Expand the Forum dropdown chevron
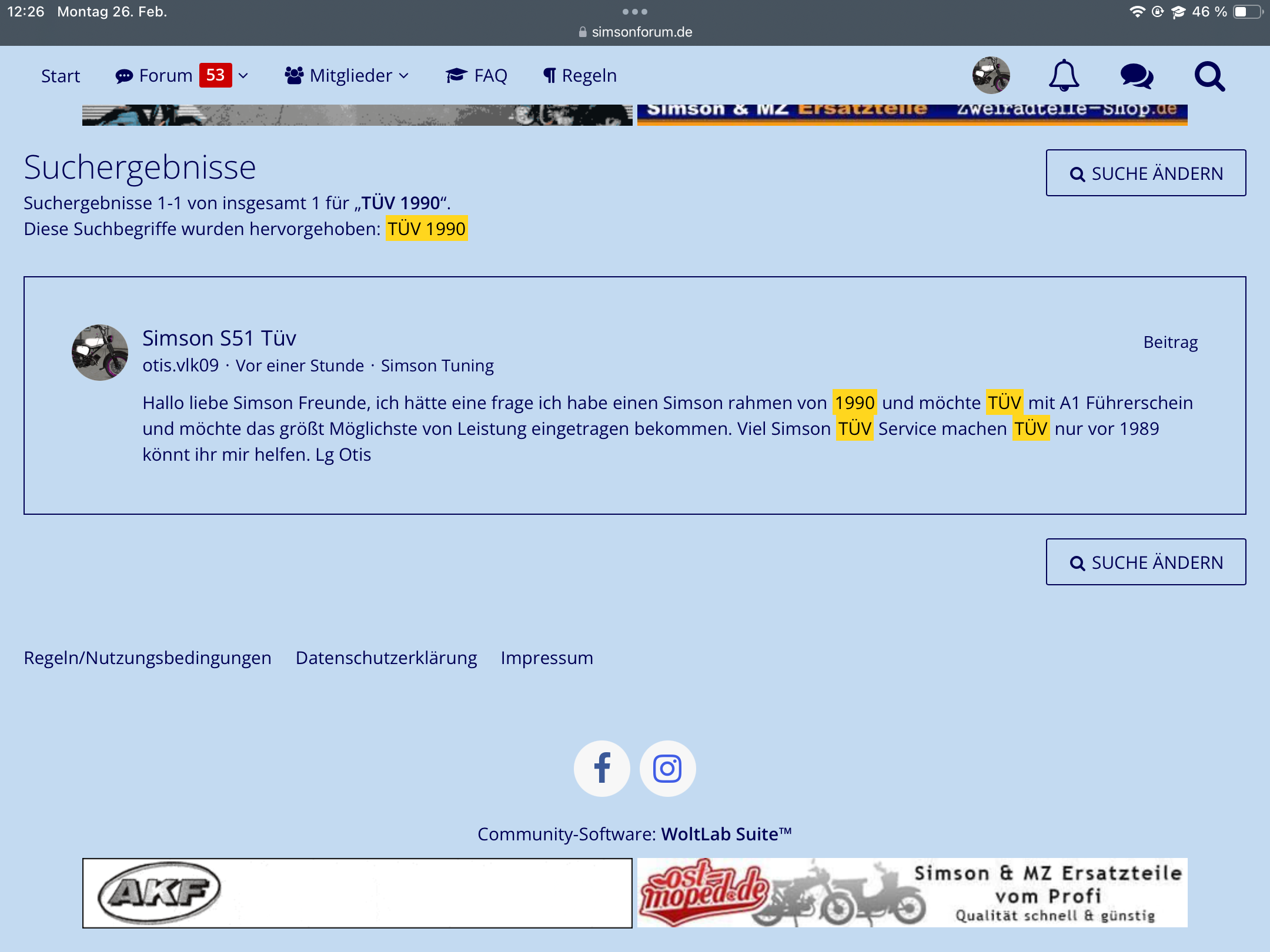The image size is (1270, 952). point(243,76)
